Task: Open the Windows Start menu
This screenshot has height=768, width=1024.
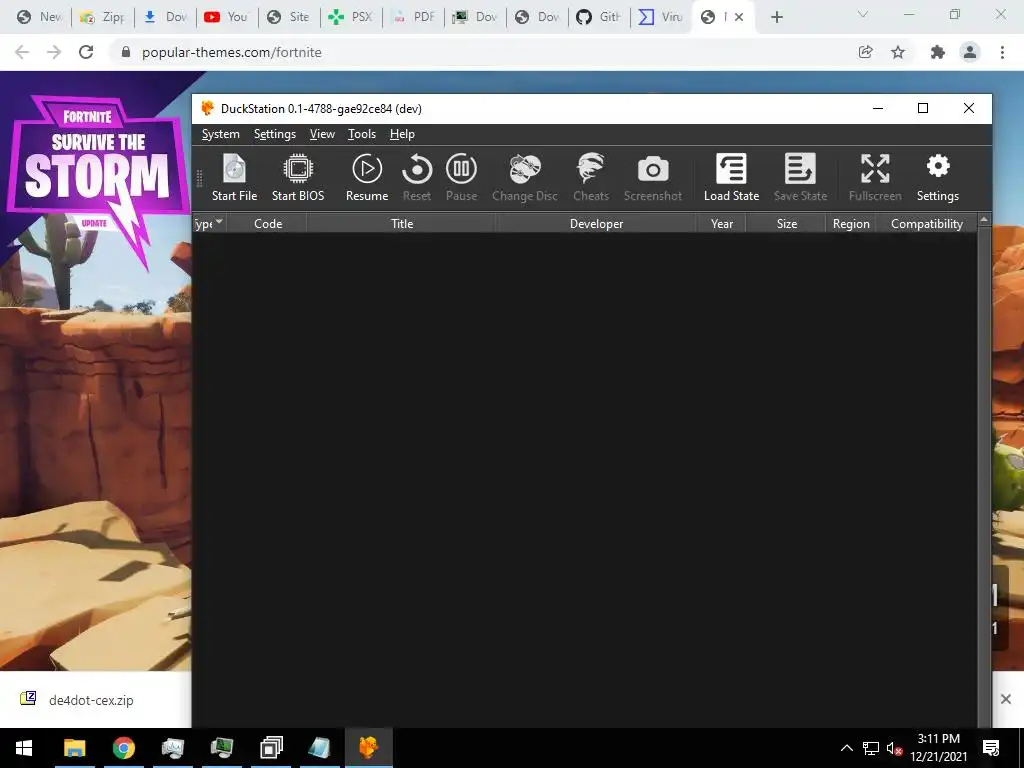Action: click(x=24, y=748)
